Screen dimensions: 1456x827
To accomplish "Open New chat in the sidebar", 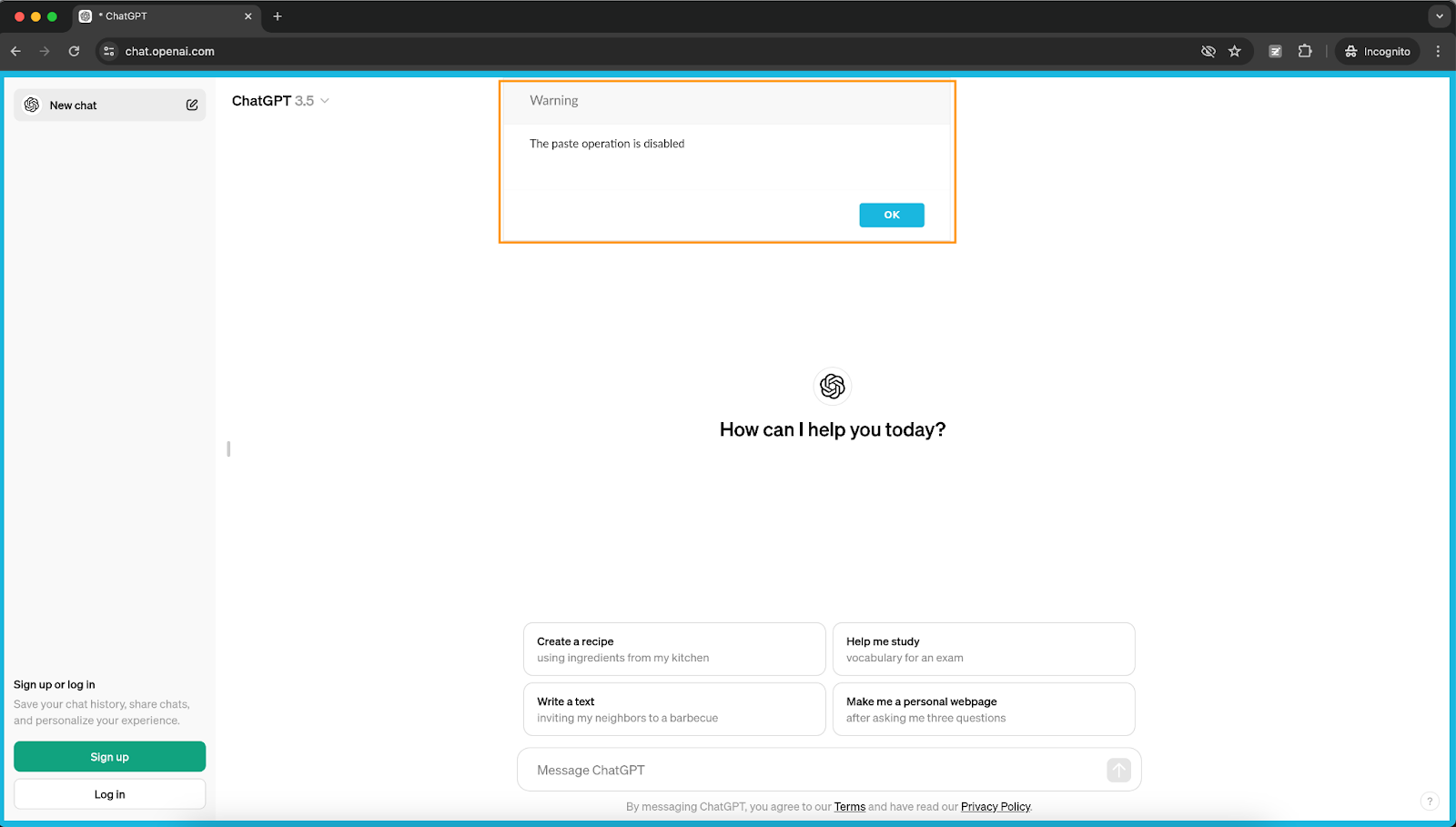I will pos(109,106).
